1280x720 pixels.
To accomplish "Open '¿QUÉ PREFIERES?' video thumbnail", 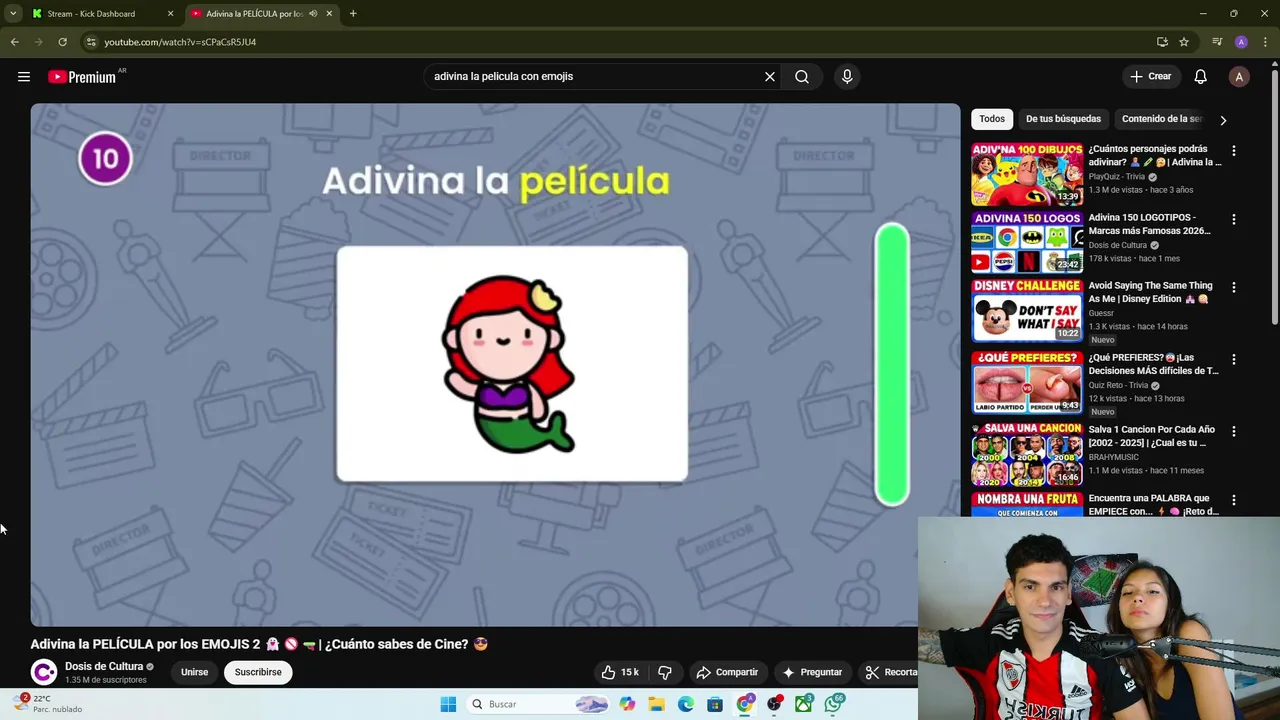I will pos(1027,382).
